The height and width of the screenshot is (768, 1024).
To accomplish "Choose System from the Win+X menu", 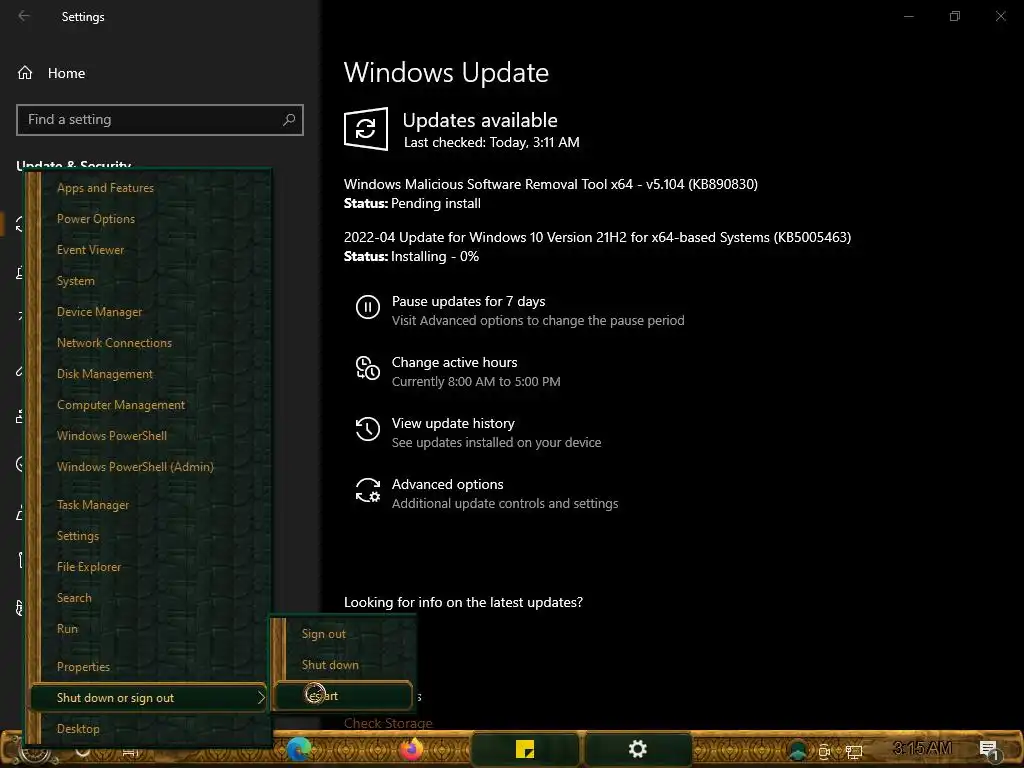I will point(76,281).
